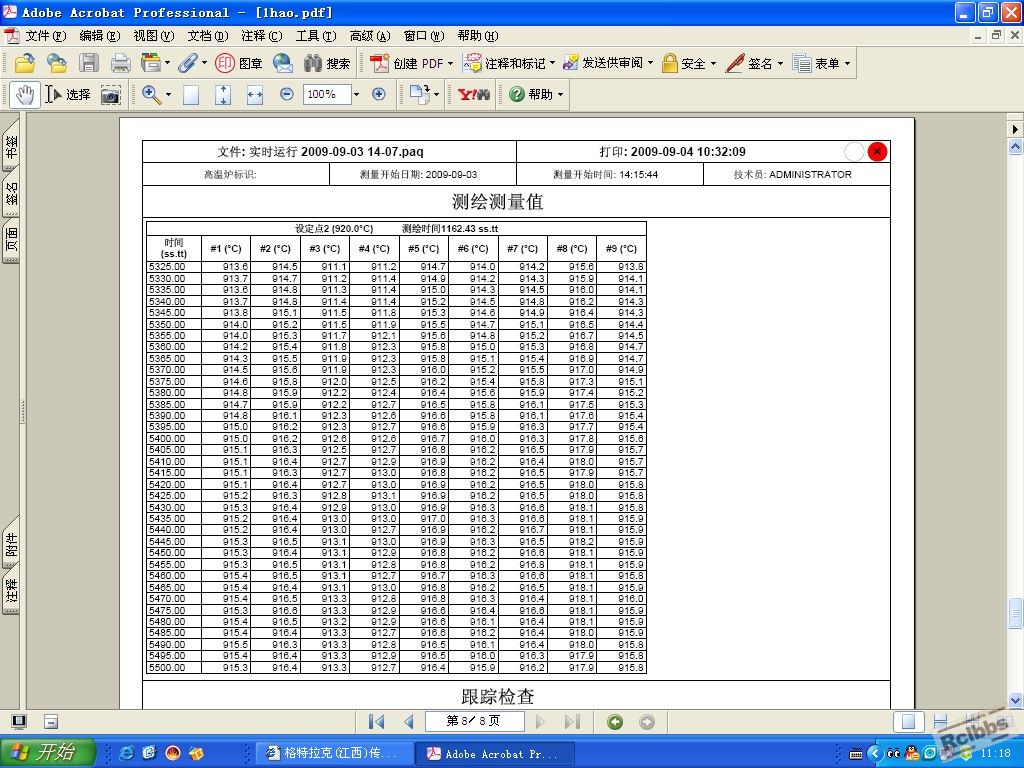Image resolution: width=1024 pixels, height=768 pixels.
Task: Expand the 创建 PDF dropdown
Action: (x=450, y=64)
